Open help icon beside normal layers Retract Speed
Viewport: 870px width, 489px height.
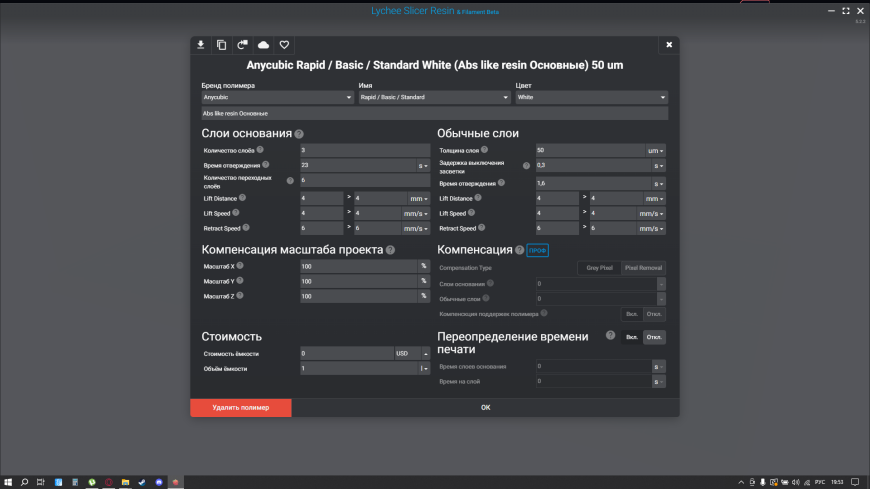(482, 228)
